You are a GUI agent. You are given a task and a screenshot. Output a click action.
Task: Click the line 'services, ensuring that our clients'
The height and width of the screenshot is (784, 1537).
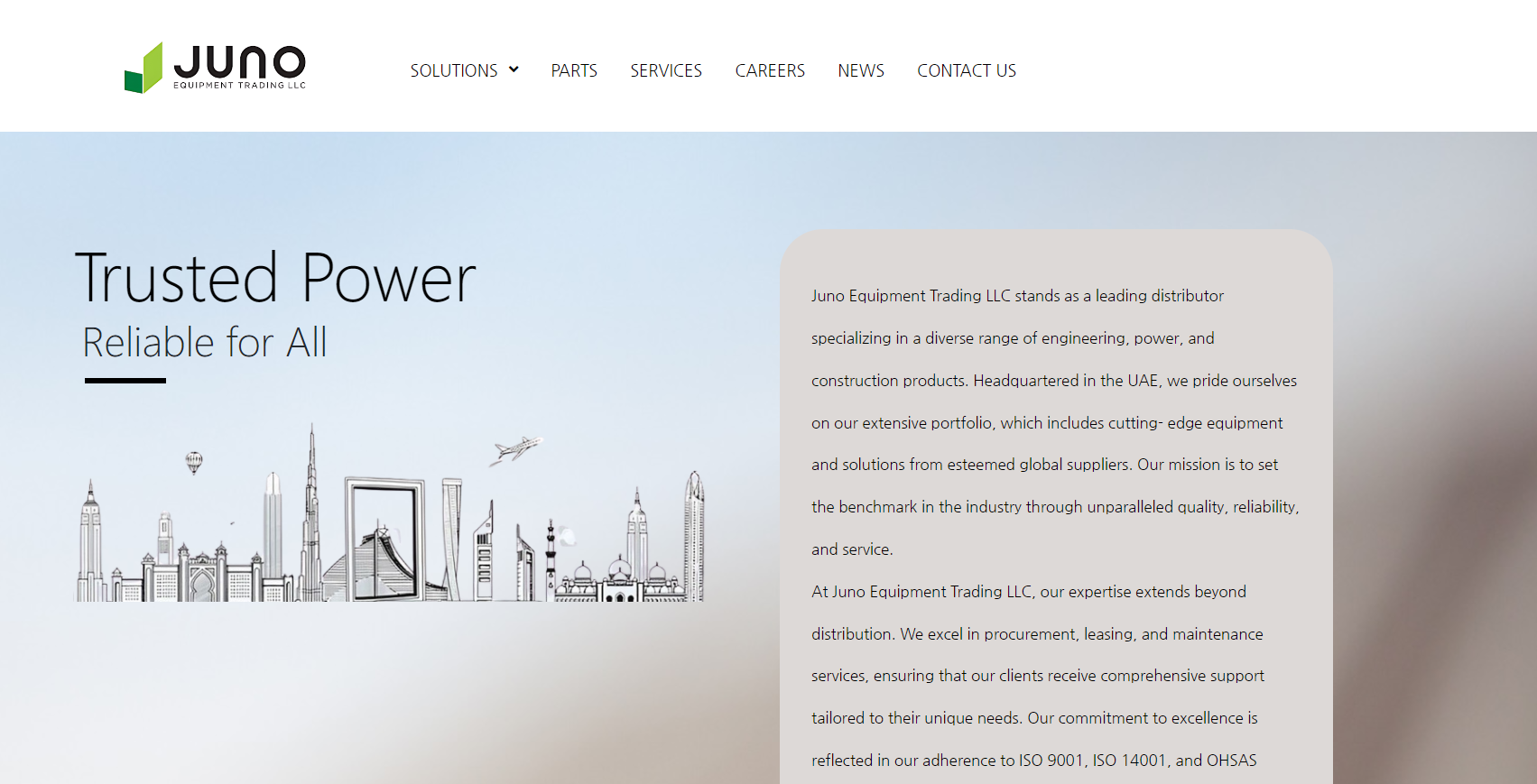pos(1038,676)
